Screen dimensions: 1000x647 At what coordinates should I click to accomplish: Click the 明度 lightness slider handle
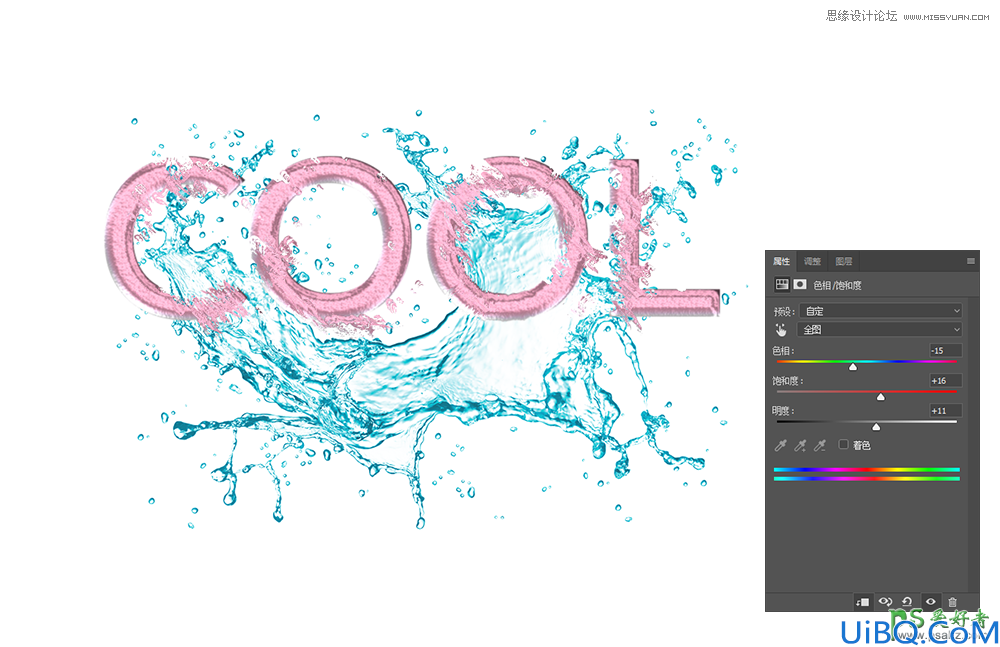[x=876, y=426]
